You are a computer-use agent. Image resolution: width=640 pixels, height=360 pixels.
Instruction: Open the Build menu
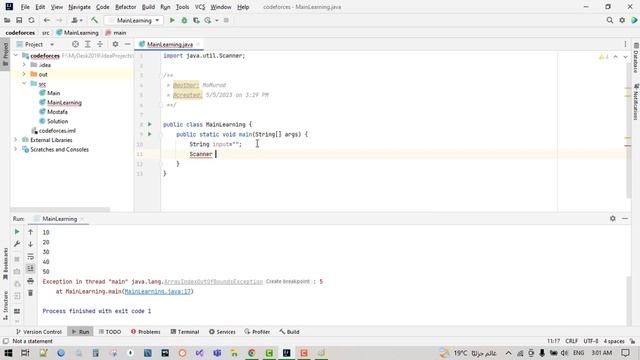coord(148,7)
